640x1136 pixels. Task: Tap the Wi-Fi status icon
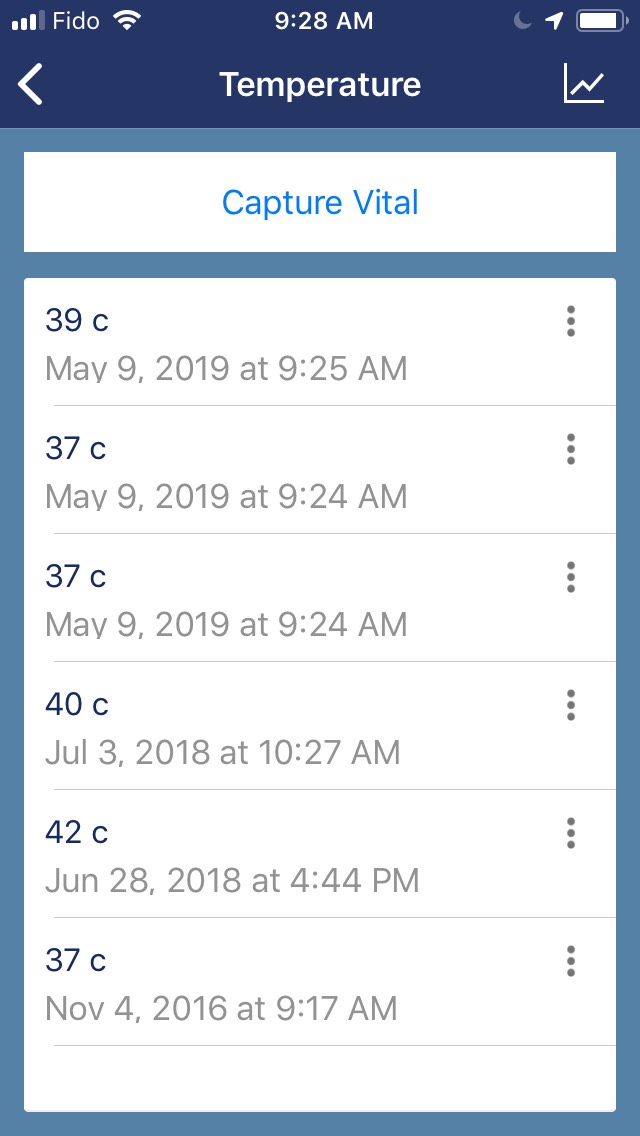click(127, 21)
